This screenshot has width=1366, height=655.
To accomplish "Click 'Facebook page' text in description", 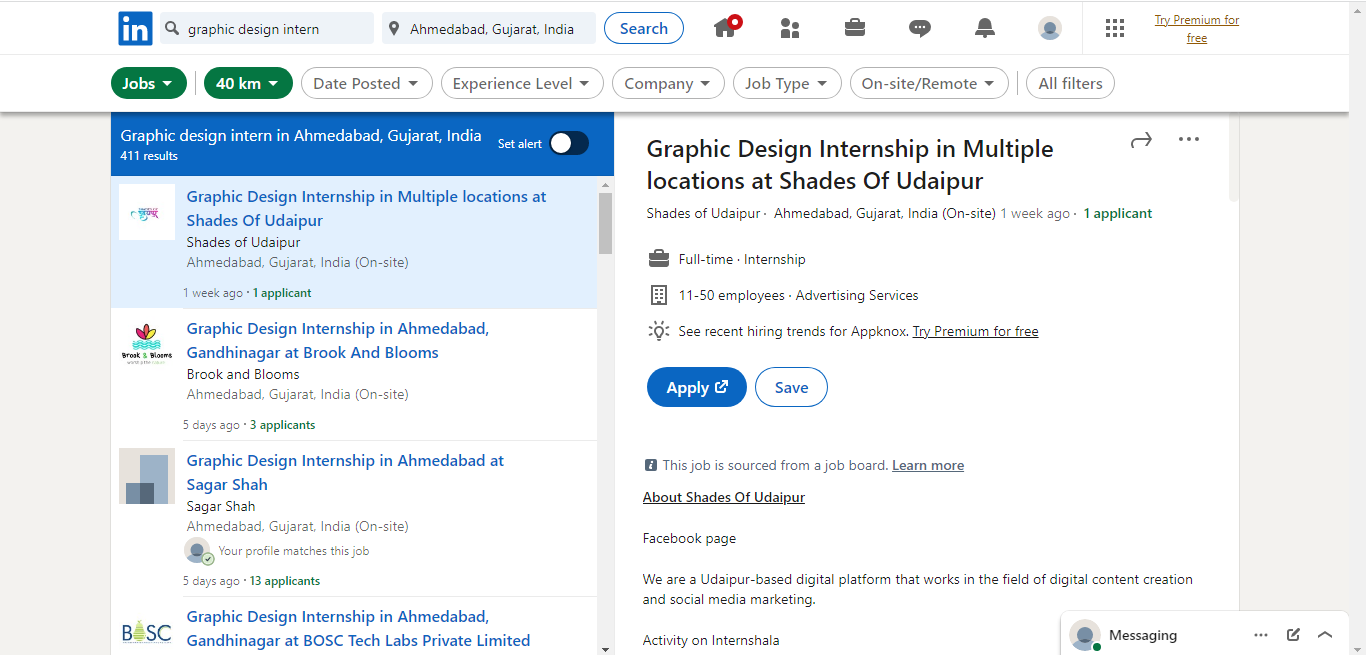I will [x=689, y=538].
